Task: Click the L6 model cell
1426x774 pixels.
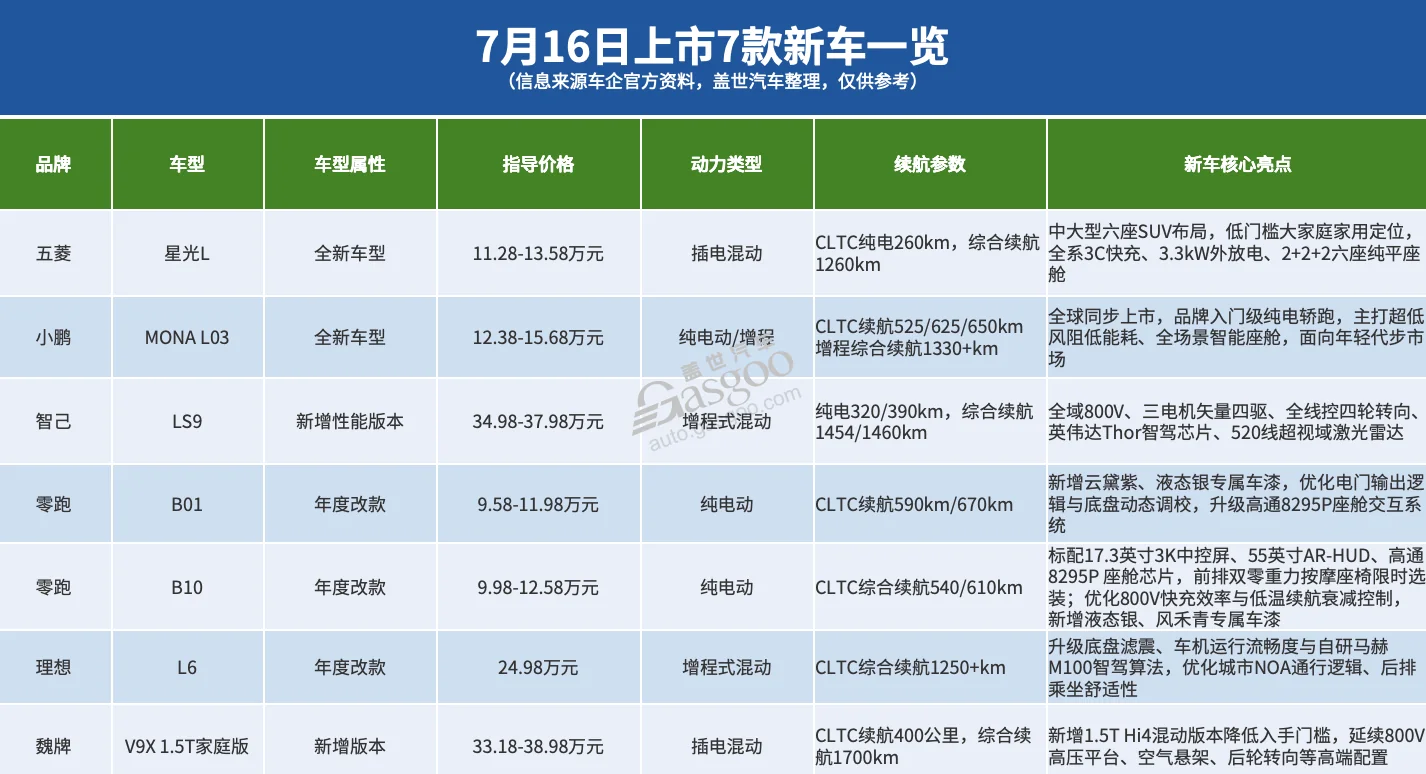Action: click(187, 667)
